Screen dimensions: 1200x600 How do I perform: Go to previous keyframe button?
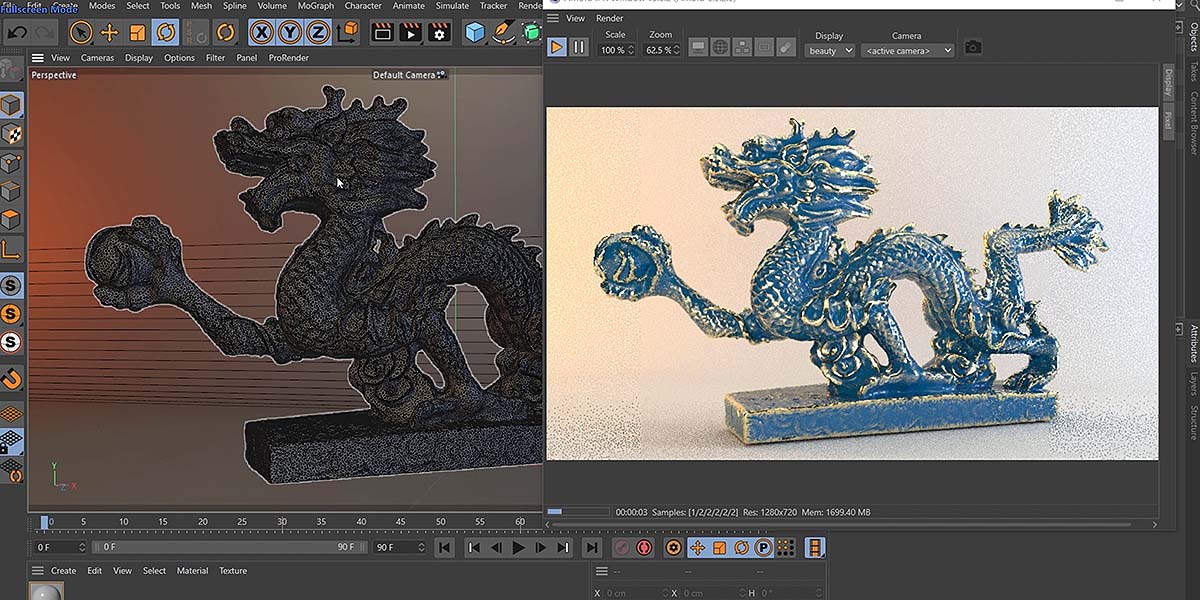pyautogui.click(x=474, y=548)
